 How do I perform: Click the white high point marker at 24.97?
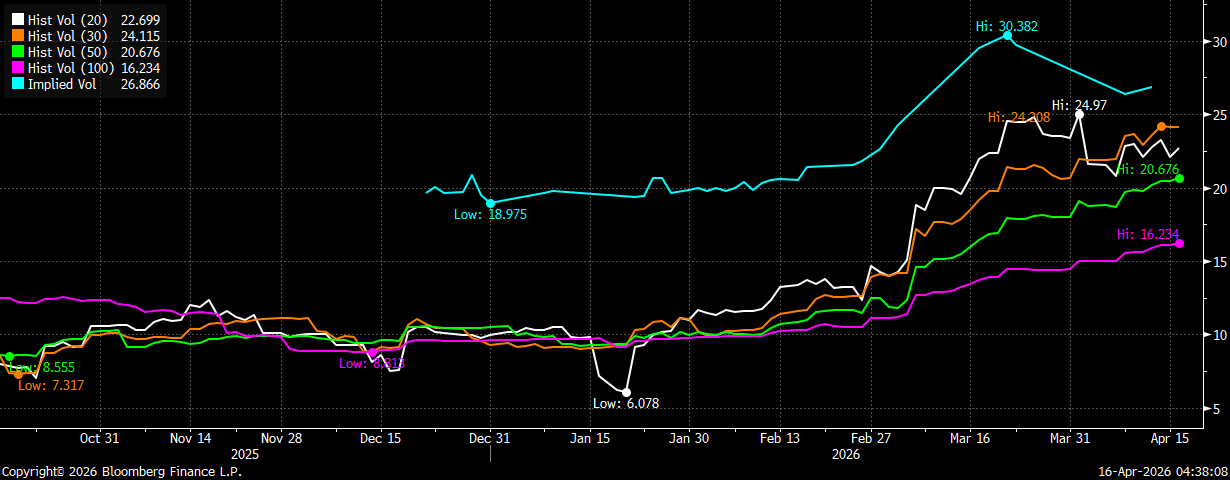pos(1080,115)
